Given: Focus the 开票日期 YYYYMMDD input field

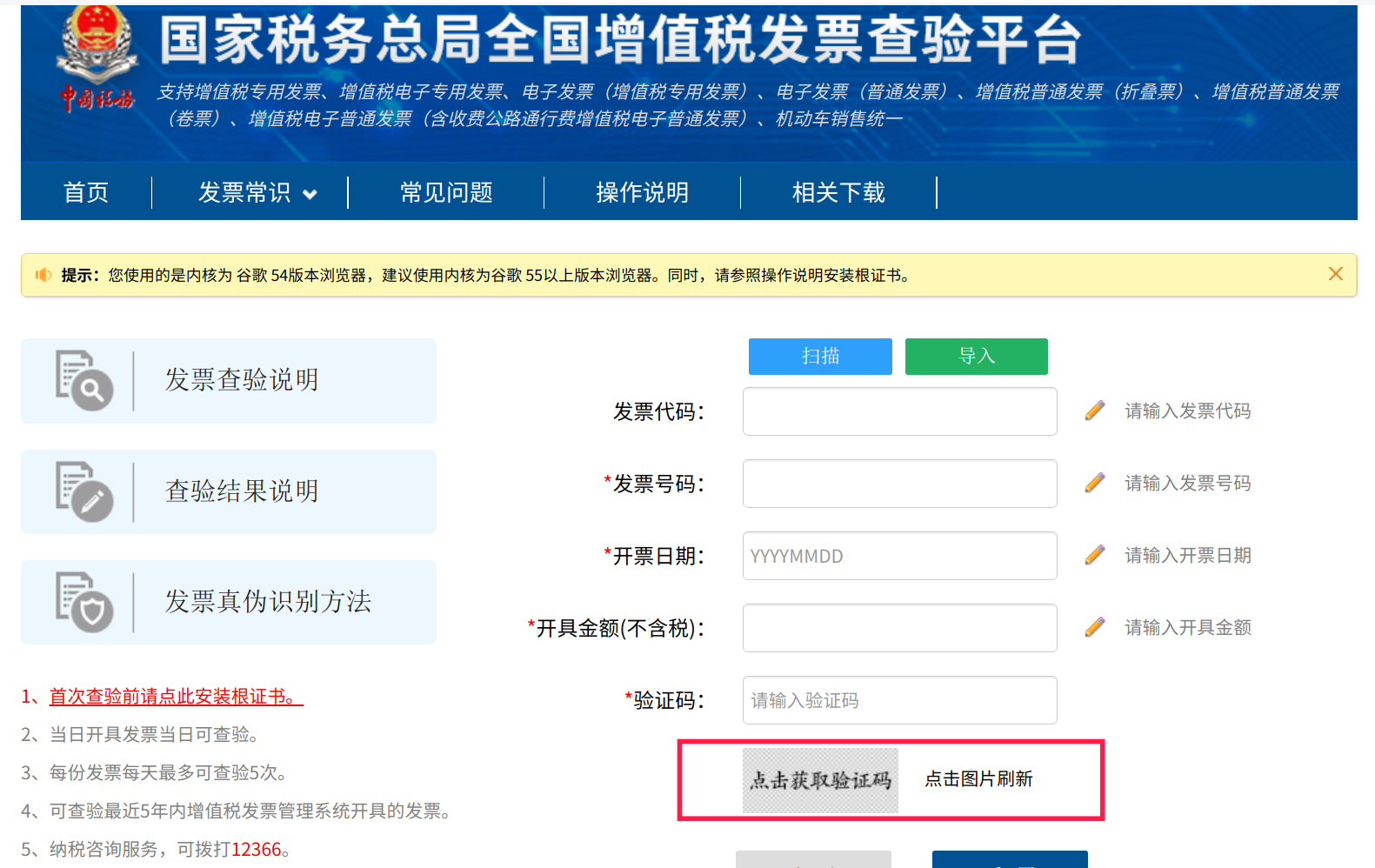Looking at the screenshot, I should click(x=900, y=556).
